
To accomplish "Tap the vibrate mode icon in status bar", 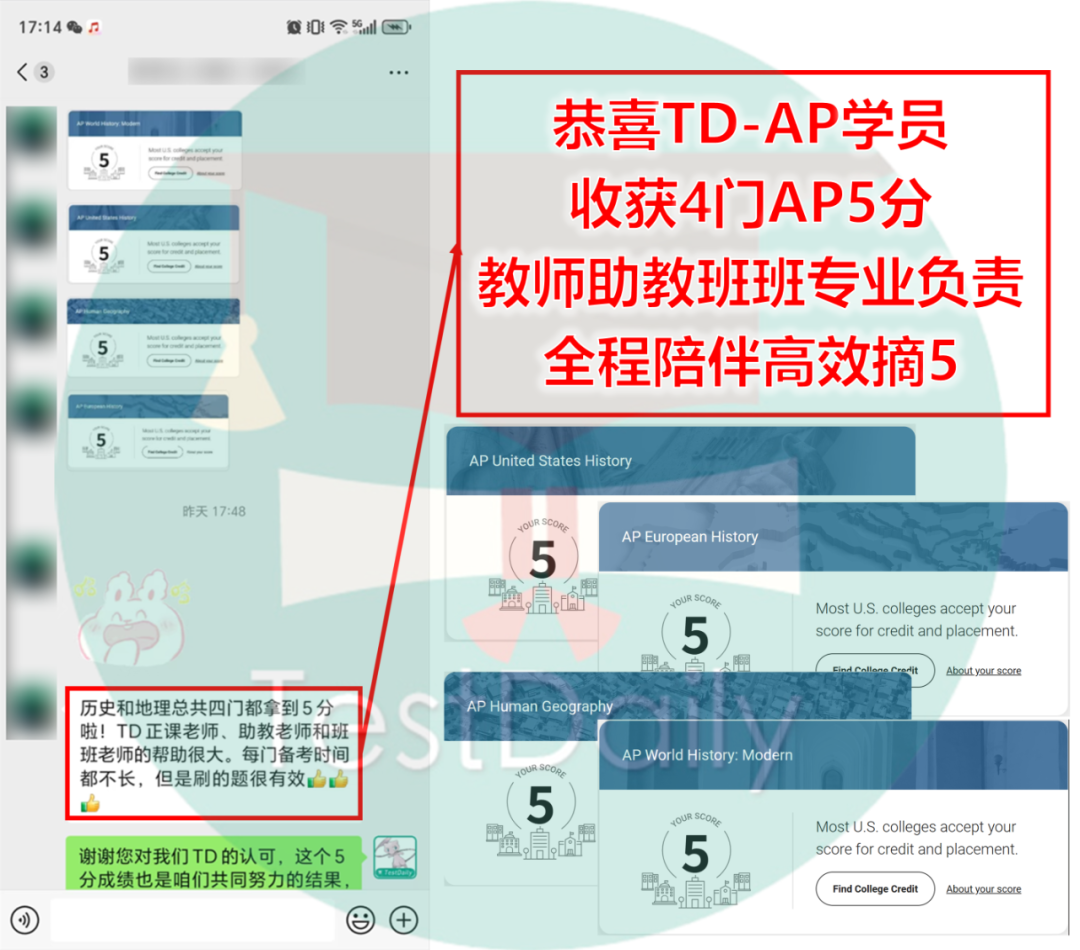I will (315, 27).
